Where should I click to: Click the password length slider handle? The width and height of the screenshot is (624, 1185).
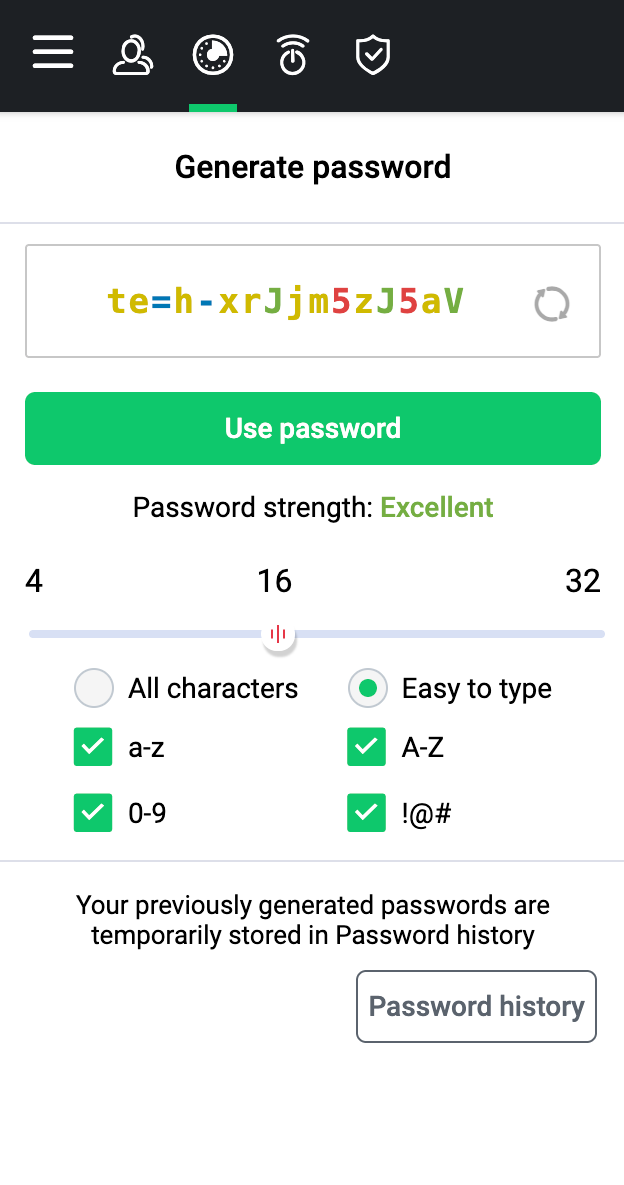[x=278, y=634]
